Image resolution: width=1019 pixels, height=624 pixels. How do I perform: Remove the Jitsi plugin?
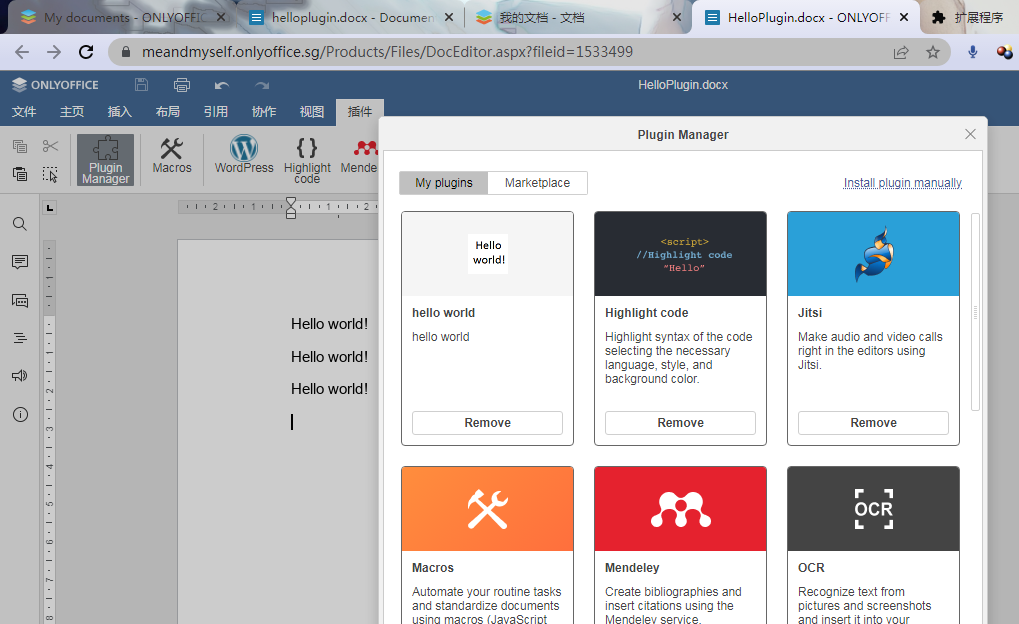(873, 422)
